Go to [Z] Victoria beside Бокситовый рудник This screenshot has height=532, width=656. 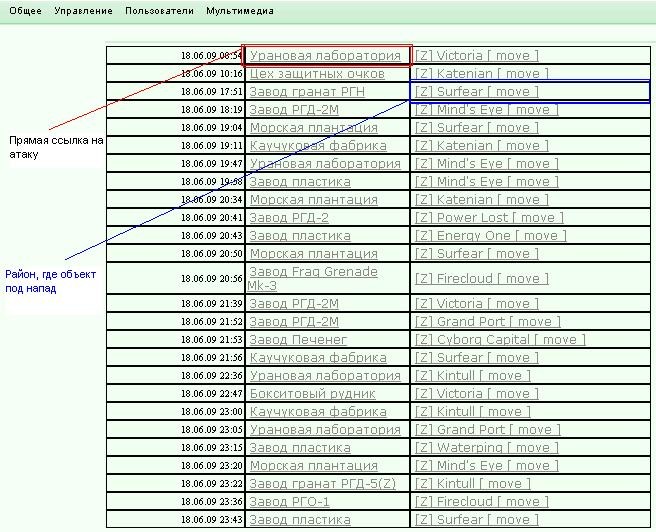point(477,394)
